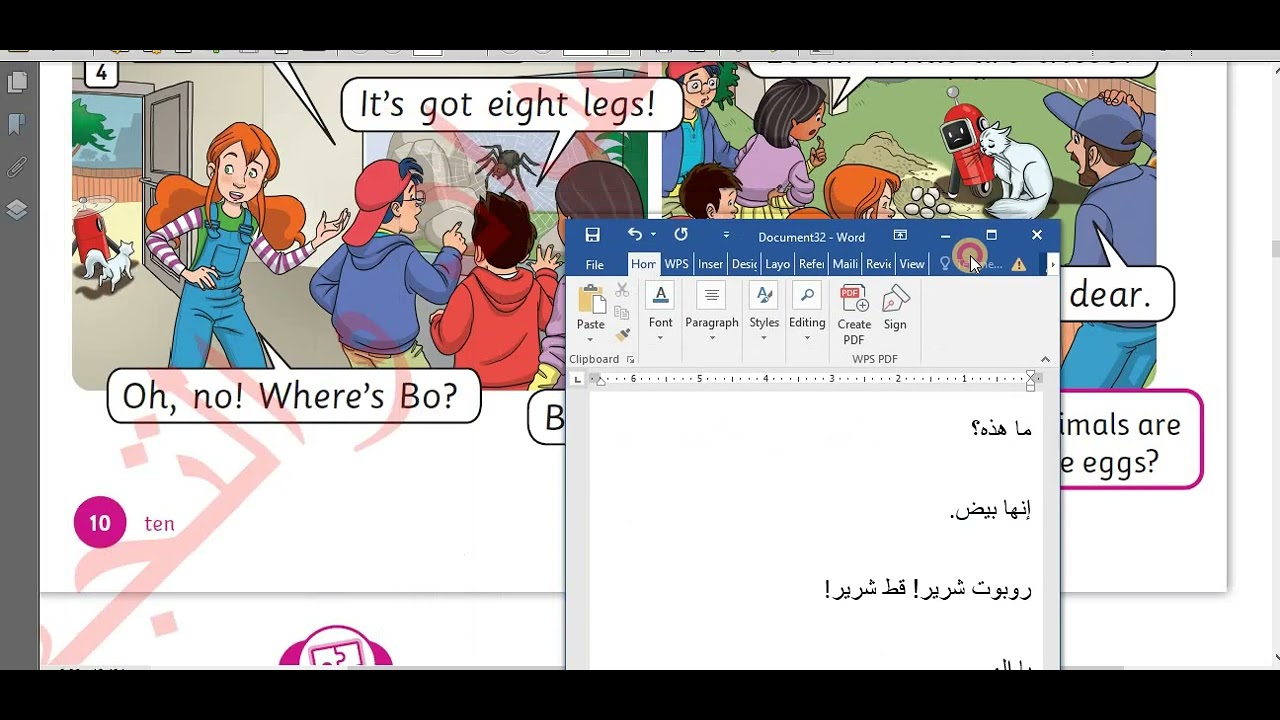Click the Arabic line "إنها بيض."
The height and width of the screenshot is (720, 1280).
(x=990, y=509)
